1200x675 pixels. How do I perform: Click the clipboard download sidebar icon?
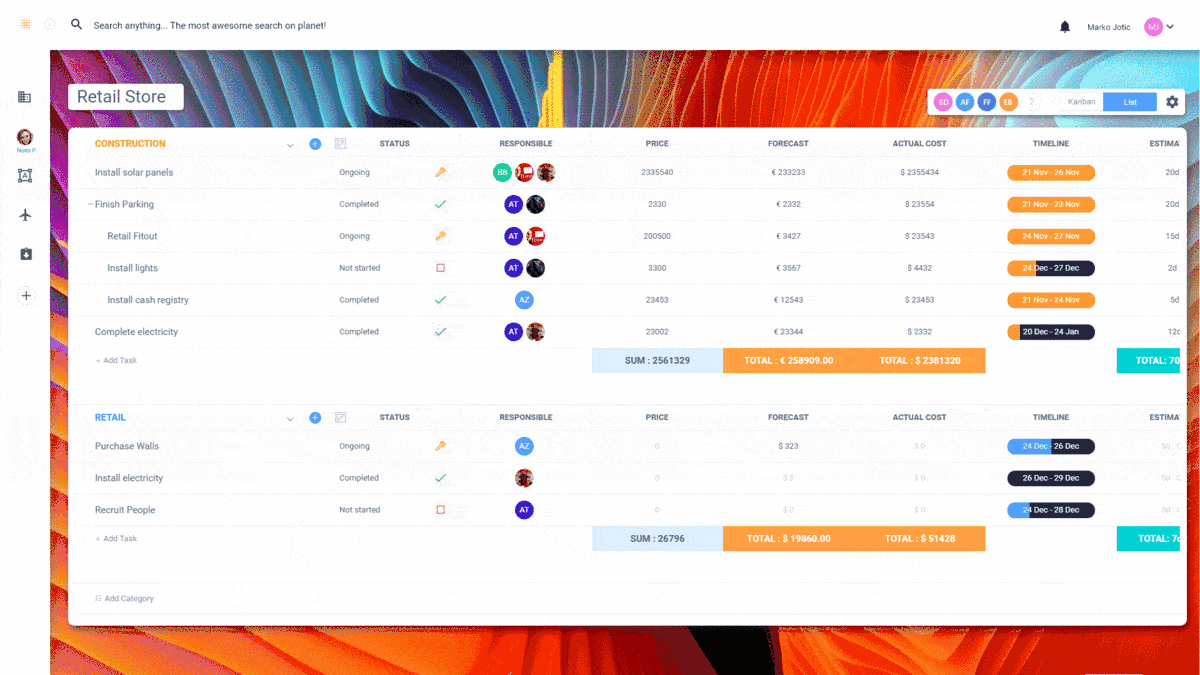click(26, 254)
